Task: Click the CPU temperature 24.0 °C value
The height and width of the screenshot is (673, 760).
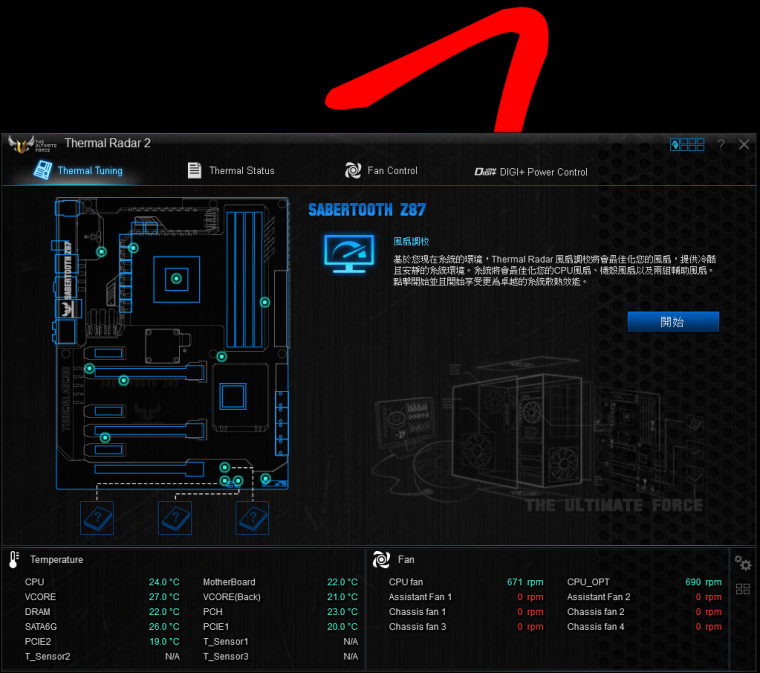Action: (164, 582)
